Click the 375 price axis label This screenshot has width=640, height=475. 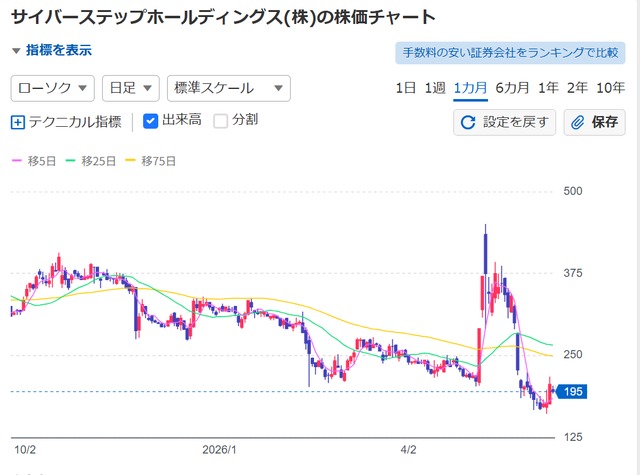tap(573, 273)
